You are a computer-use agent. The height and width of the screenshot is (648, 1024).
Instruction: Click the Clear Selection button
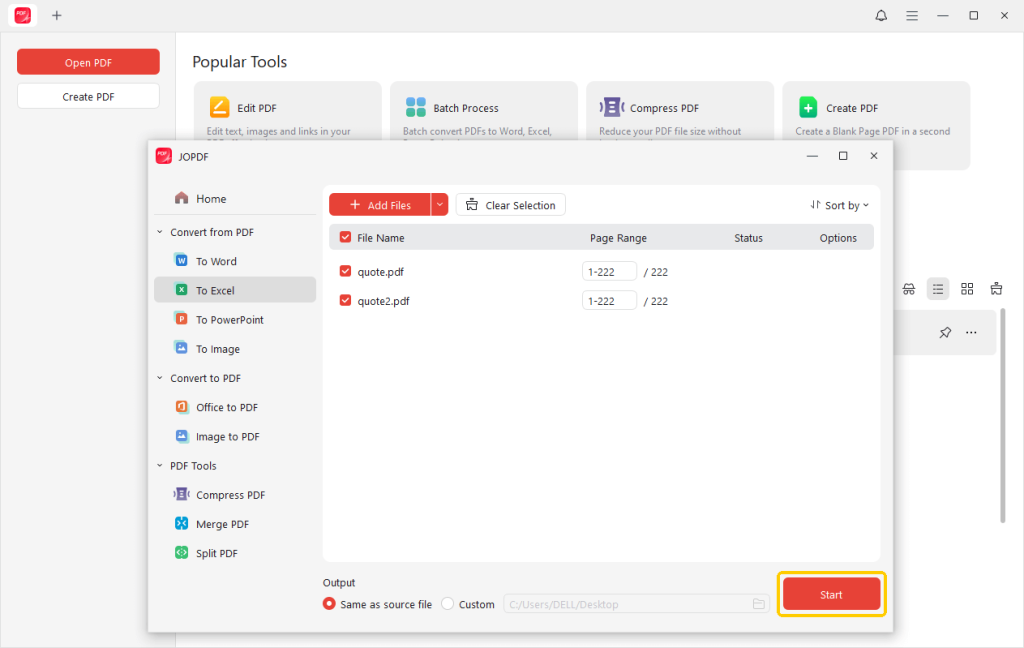(x=510, y=205)
